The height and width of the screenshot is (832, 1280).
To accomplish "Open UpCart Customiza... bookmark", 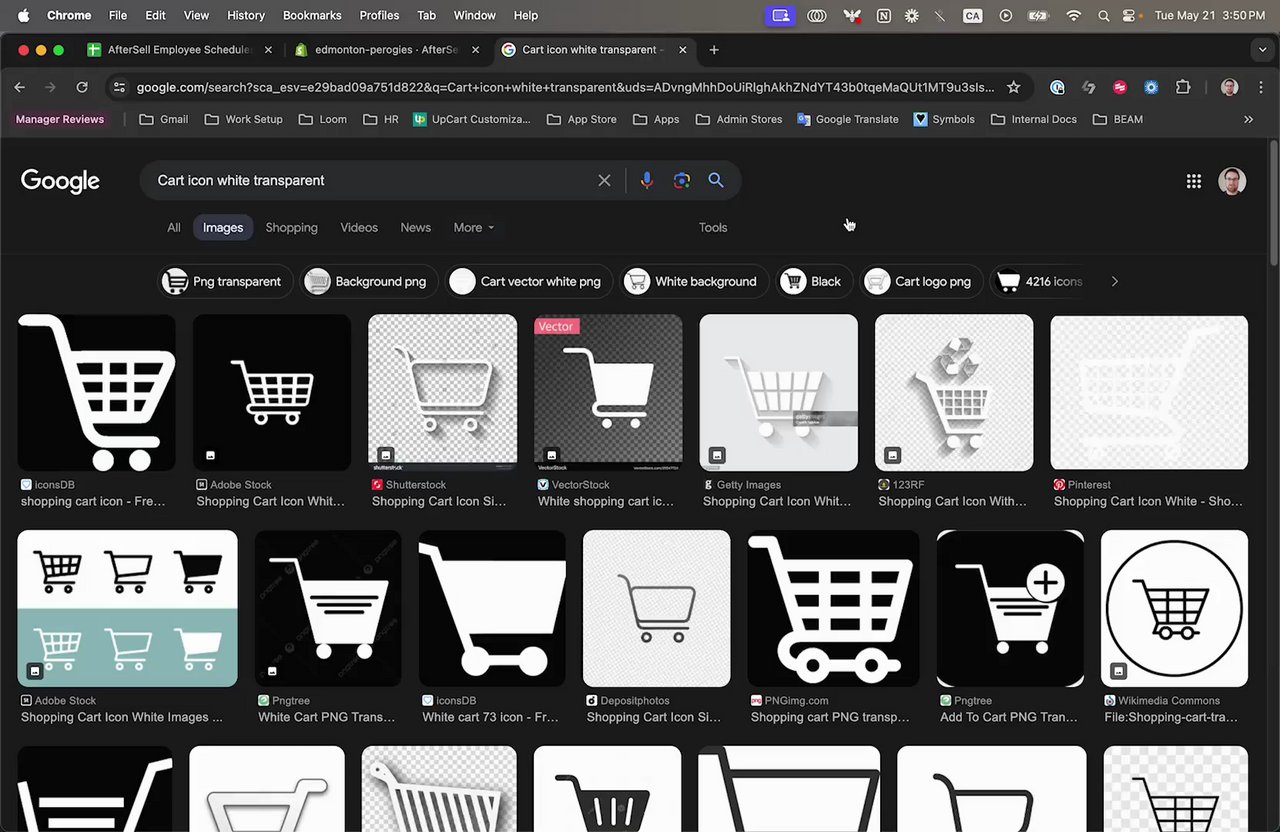I will click(x=472, y=119).
